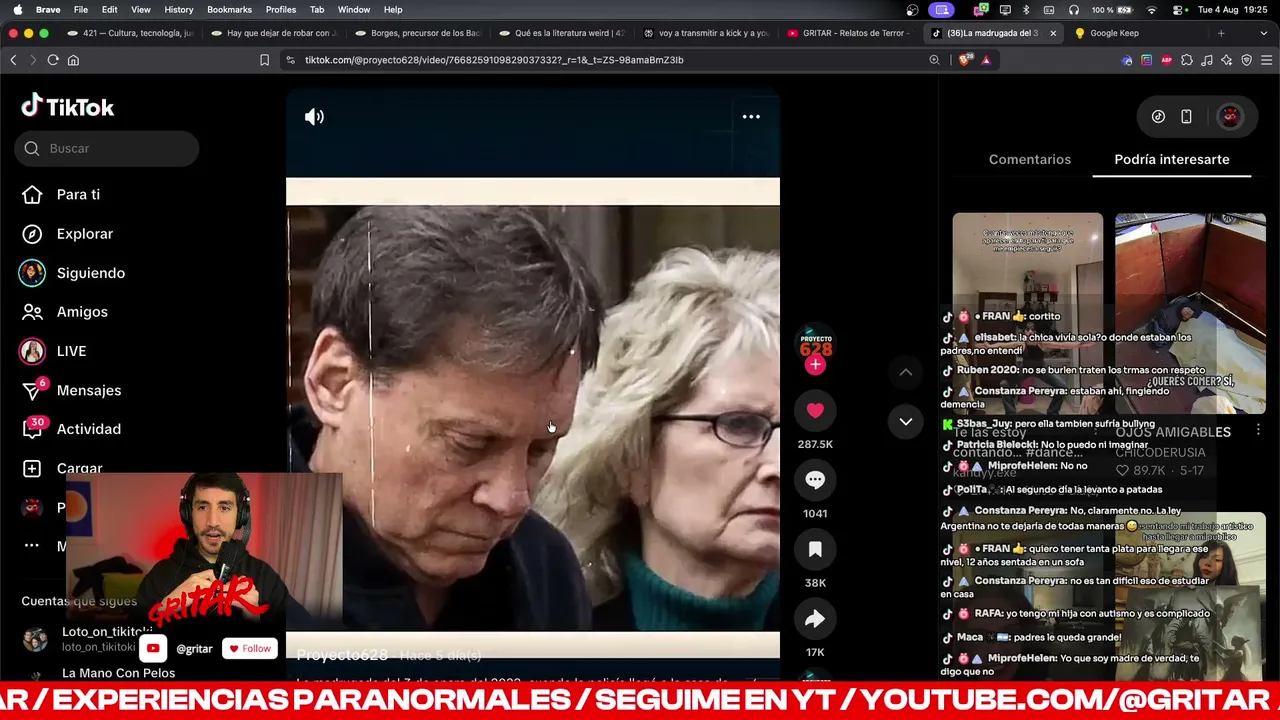Like the video with the heart icon
Viewport: 1280px width, 720px height.
point(815,410)
